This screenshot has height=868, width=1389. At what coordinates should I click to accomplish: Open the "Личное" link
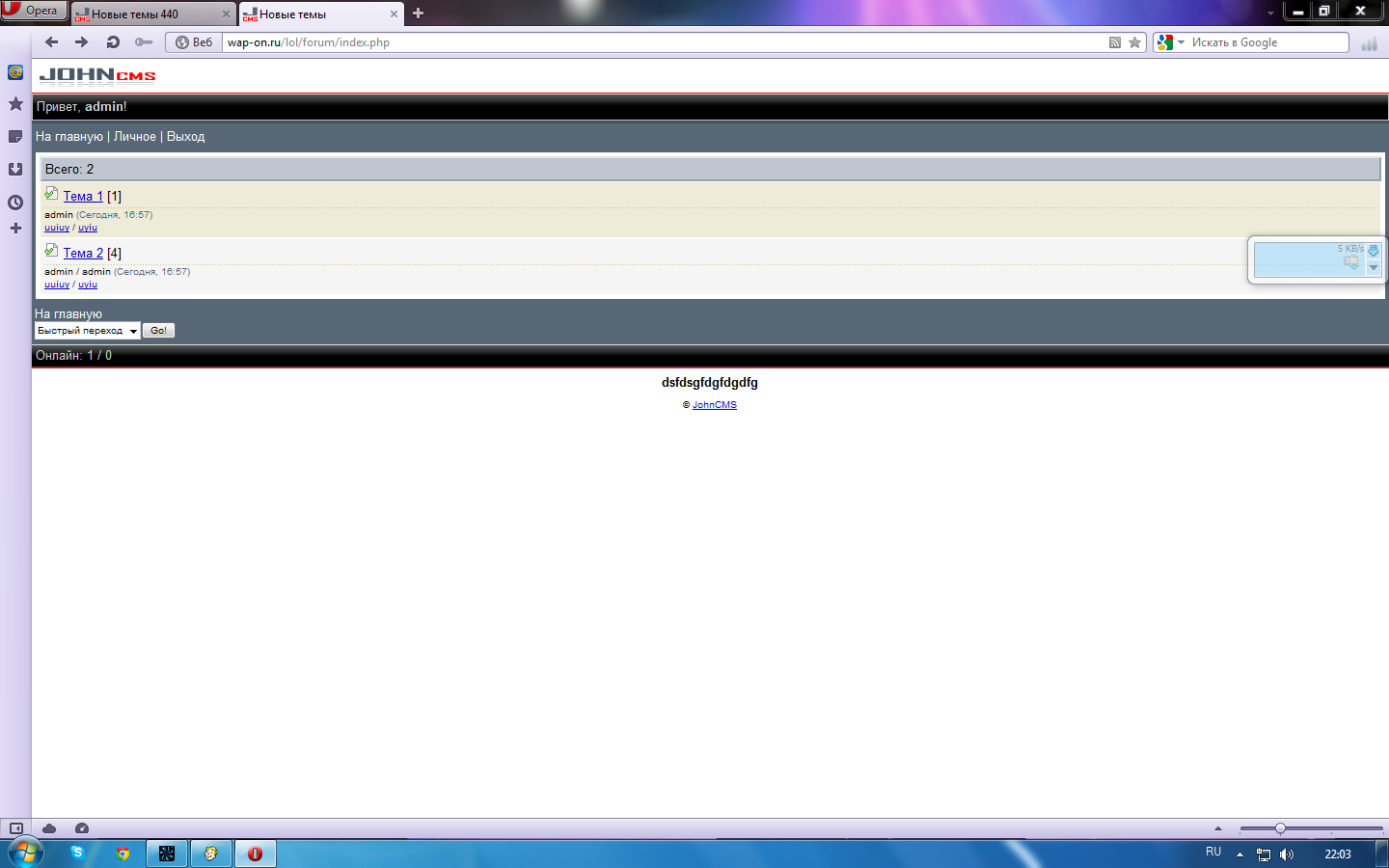[135, 137]
